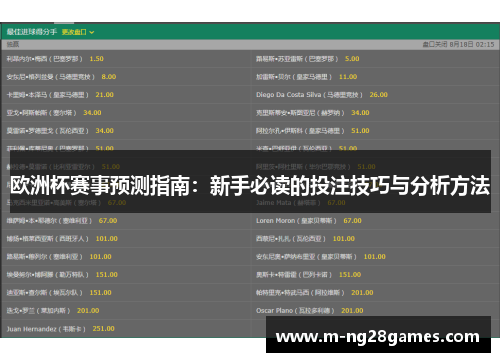Click the Juan Hernandez player name
The image size is (500, 362).
[x=32, y=329]
